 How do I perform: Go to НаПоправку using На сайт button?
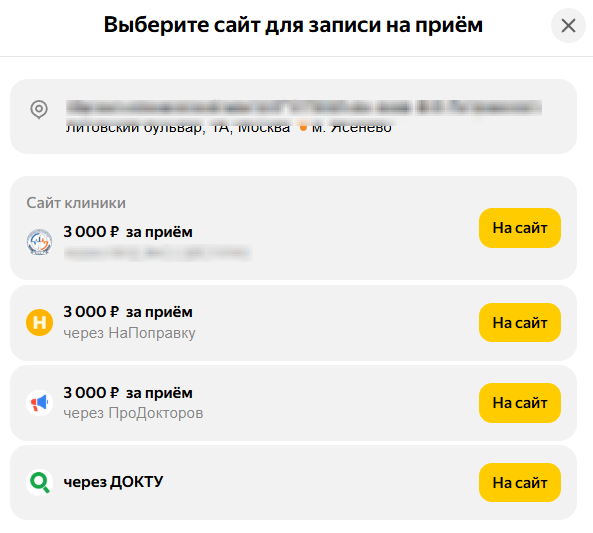tap(520, 323)
